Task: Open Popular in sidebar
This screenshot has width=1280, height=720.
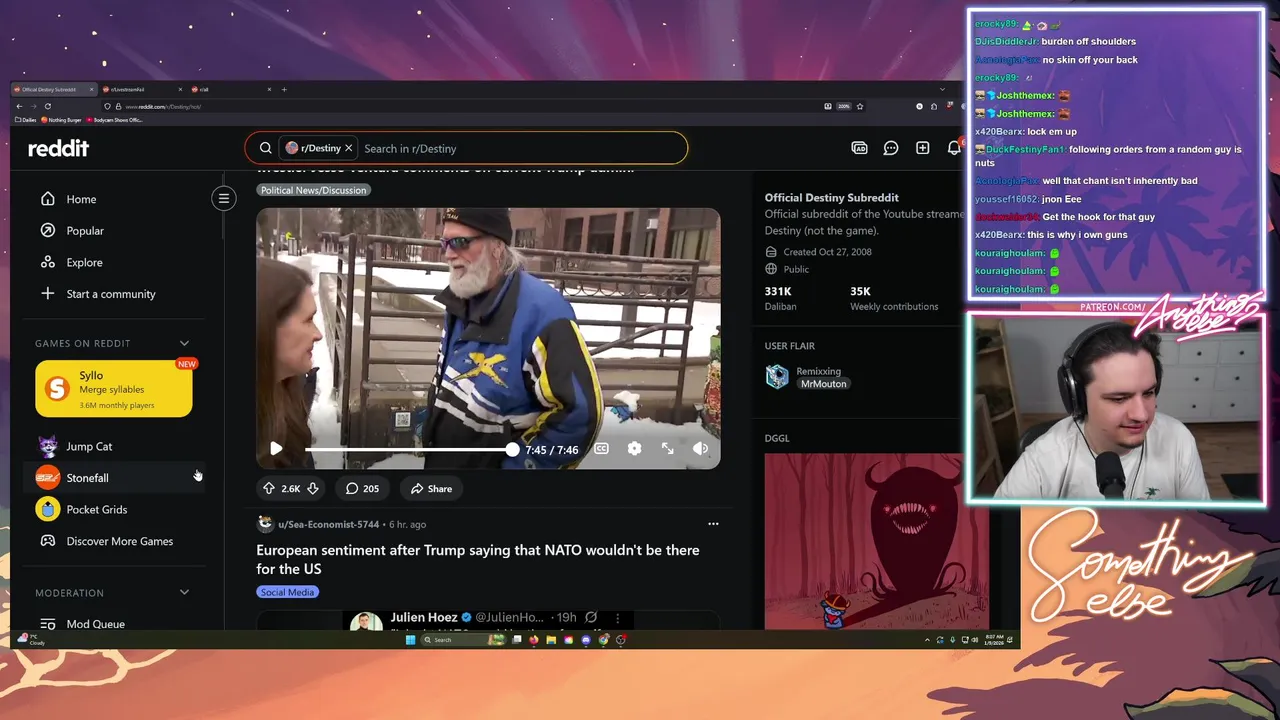Action: pyautogui.click(x=113, y=230)
